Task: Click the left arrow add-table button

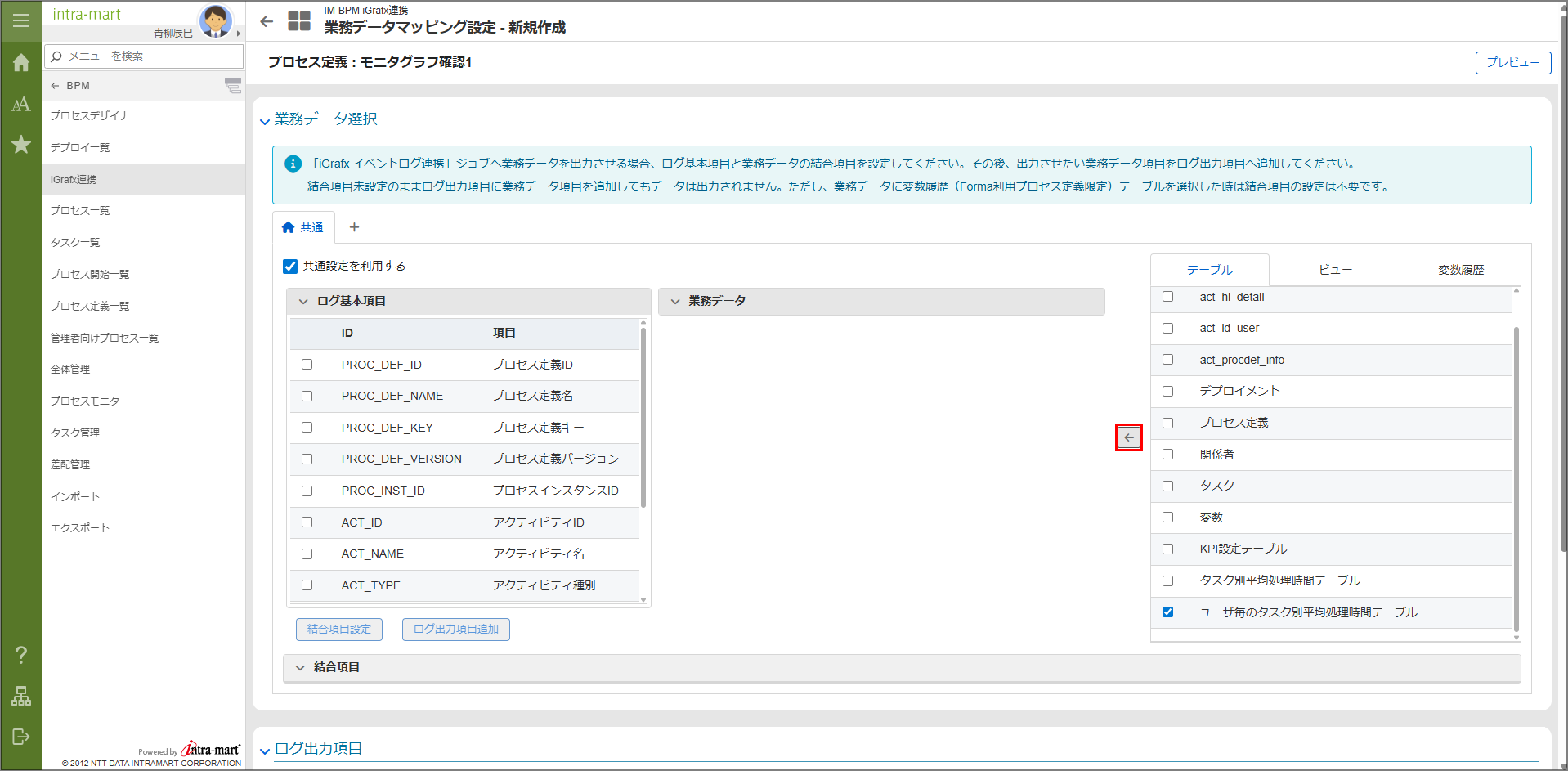Action: 1128,437
